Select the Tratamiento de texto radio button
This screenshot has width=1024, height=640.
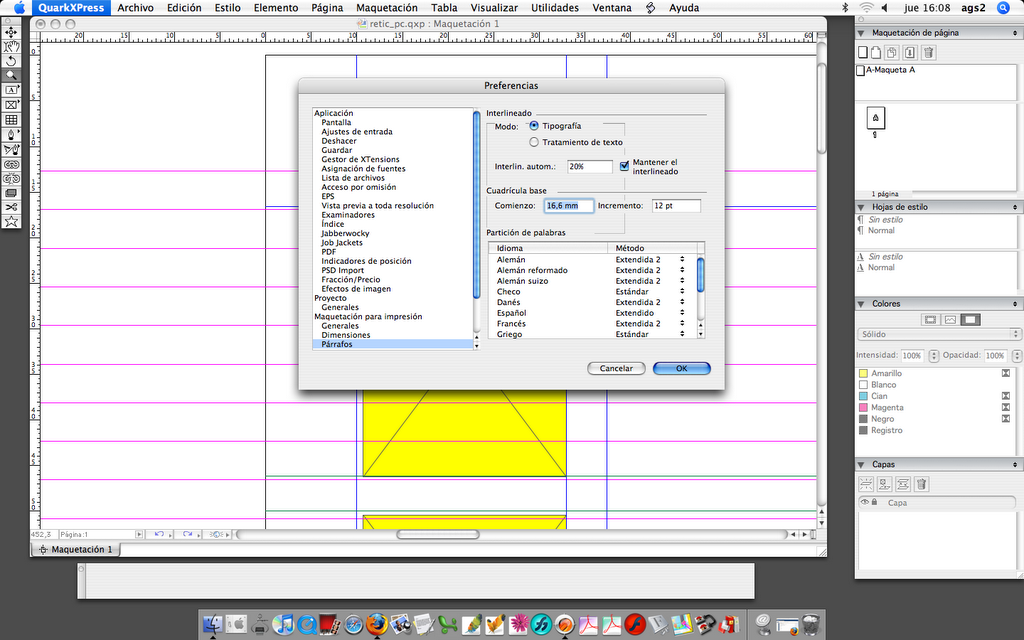click(534, 142)
